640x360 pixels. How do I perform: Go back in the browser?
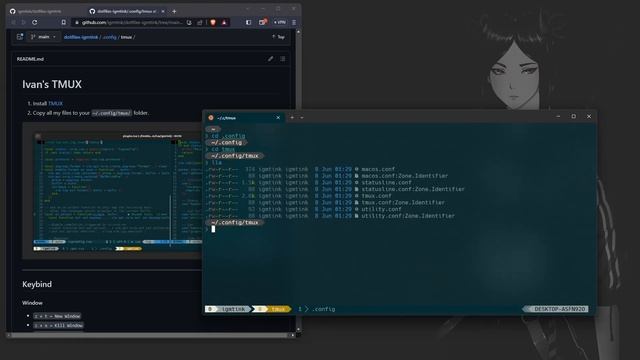13,22
